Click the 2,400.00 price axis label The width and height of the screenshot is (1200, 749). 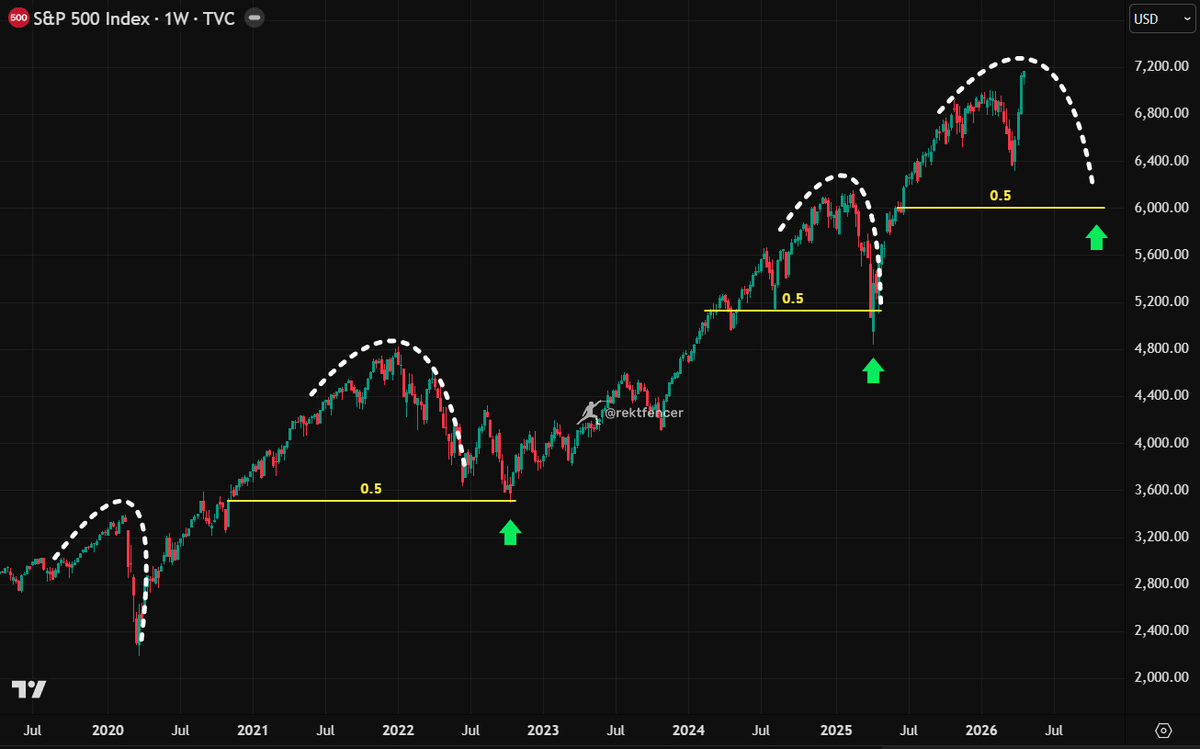tap(1162, 631)
